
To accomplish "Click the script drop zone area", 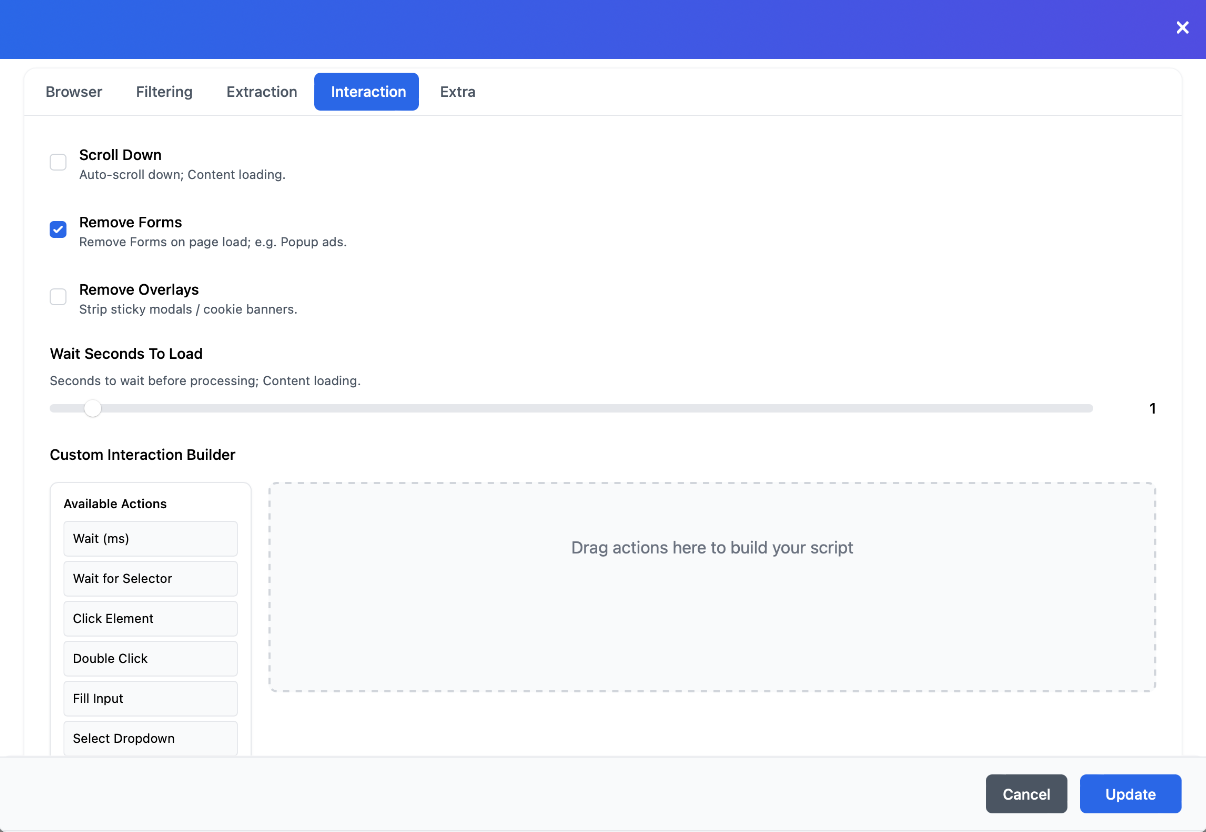I will (x=712, y=587).
